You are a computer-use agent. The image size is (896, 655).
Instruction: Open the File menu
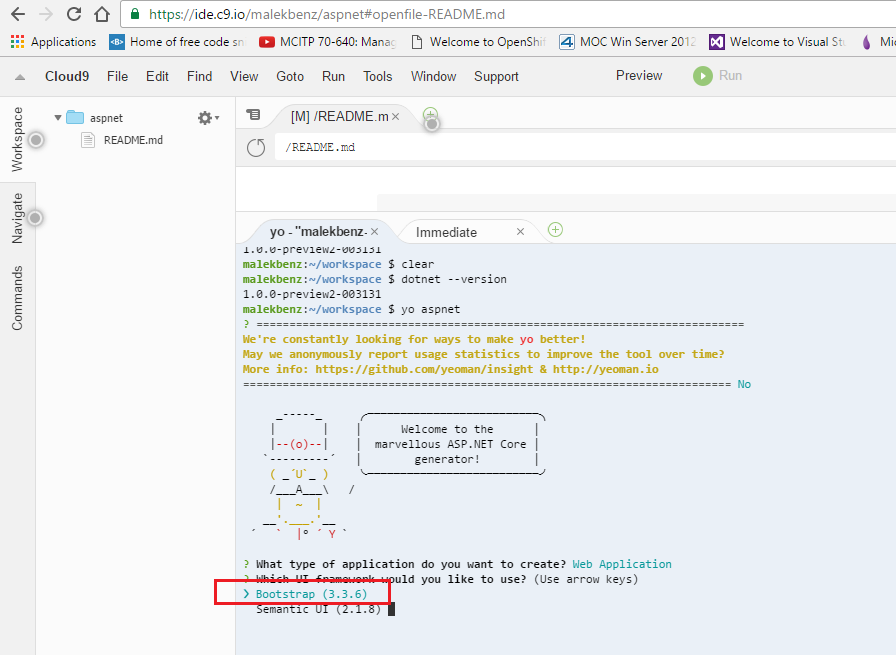tap(117, 77)
